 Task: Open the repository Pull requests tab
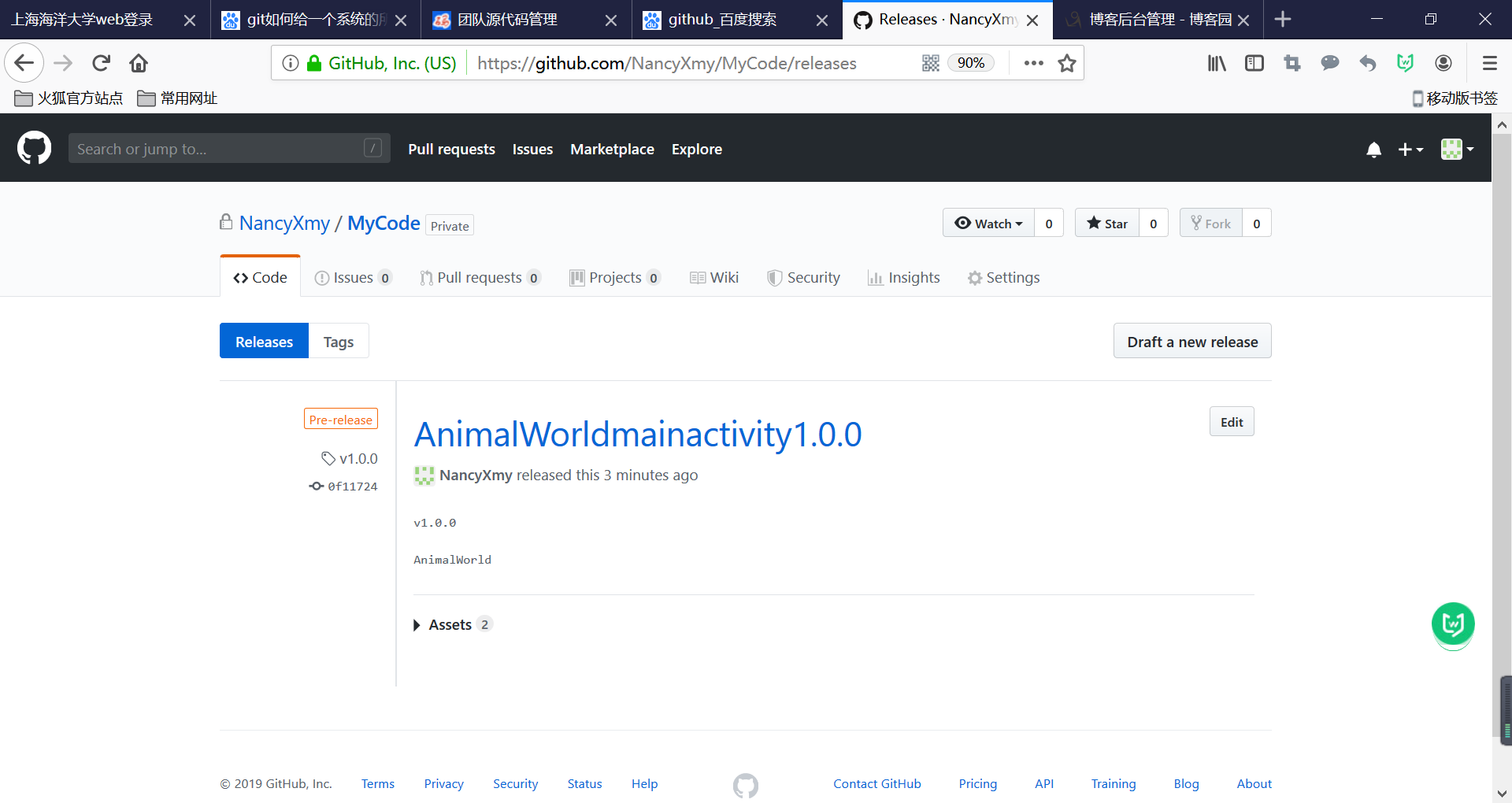click(480, 278)
